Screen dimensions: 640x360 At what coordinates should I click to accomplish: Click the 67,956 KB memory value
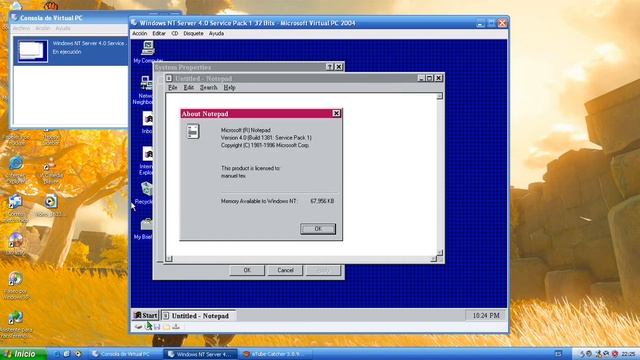322,201
